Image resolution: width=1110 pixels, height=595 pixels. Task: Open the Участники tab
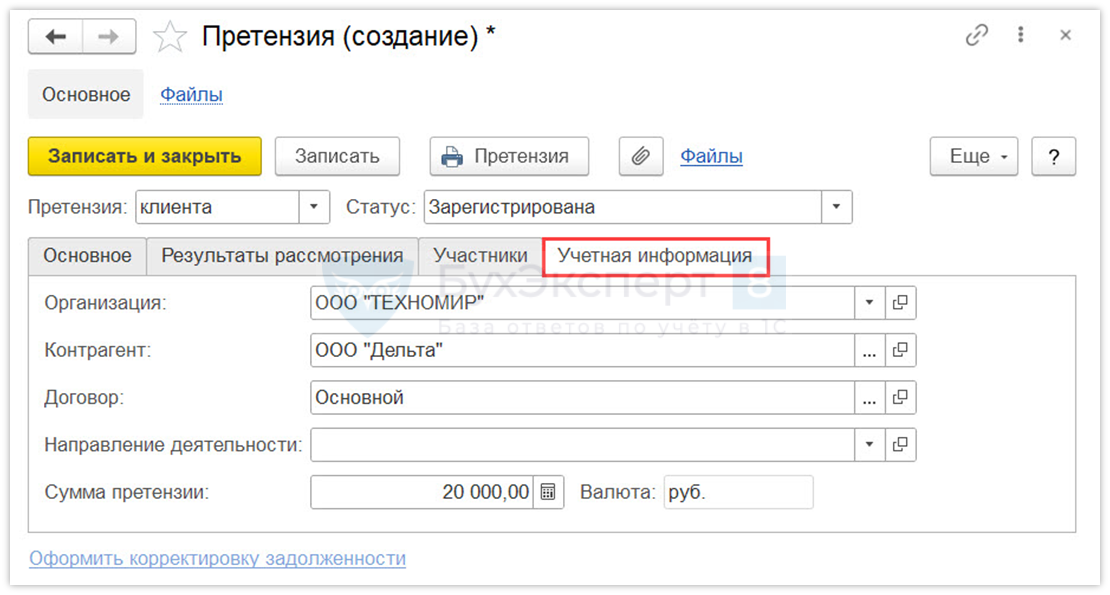[x=480, y=256]
